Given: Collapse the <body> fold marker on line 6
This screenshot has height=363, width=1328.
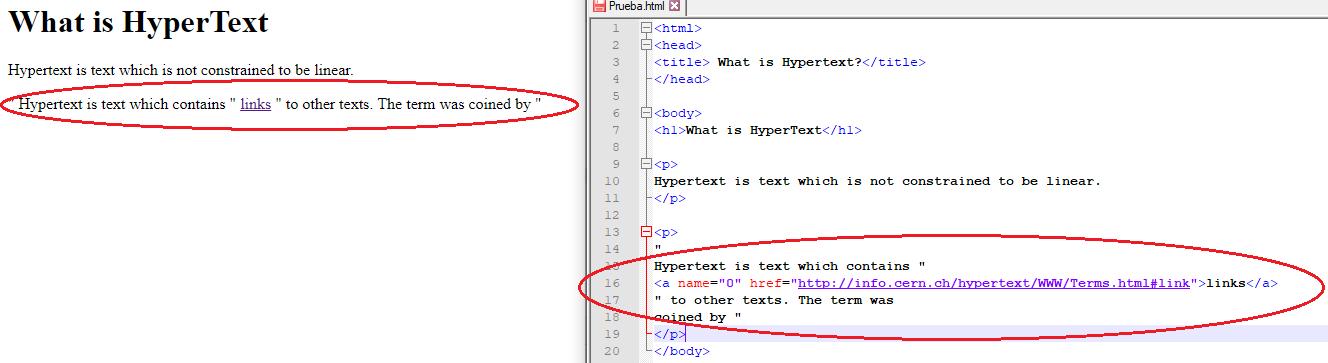Looking at the screenshot, I should tap(646, 113).
